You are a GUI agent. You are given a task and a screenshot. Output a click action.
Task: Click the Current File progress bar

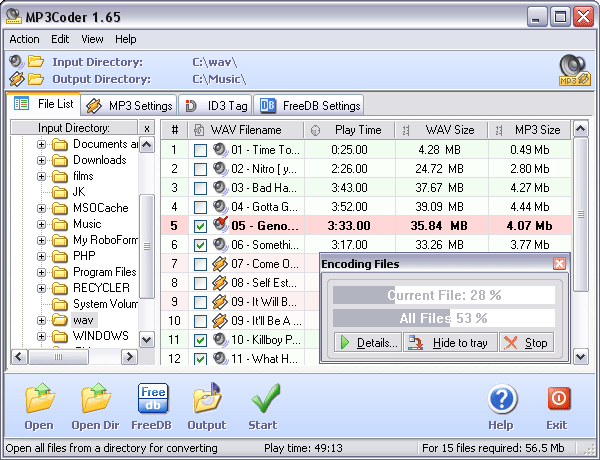click(443, 295)
